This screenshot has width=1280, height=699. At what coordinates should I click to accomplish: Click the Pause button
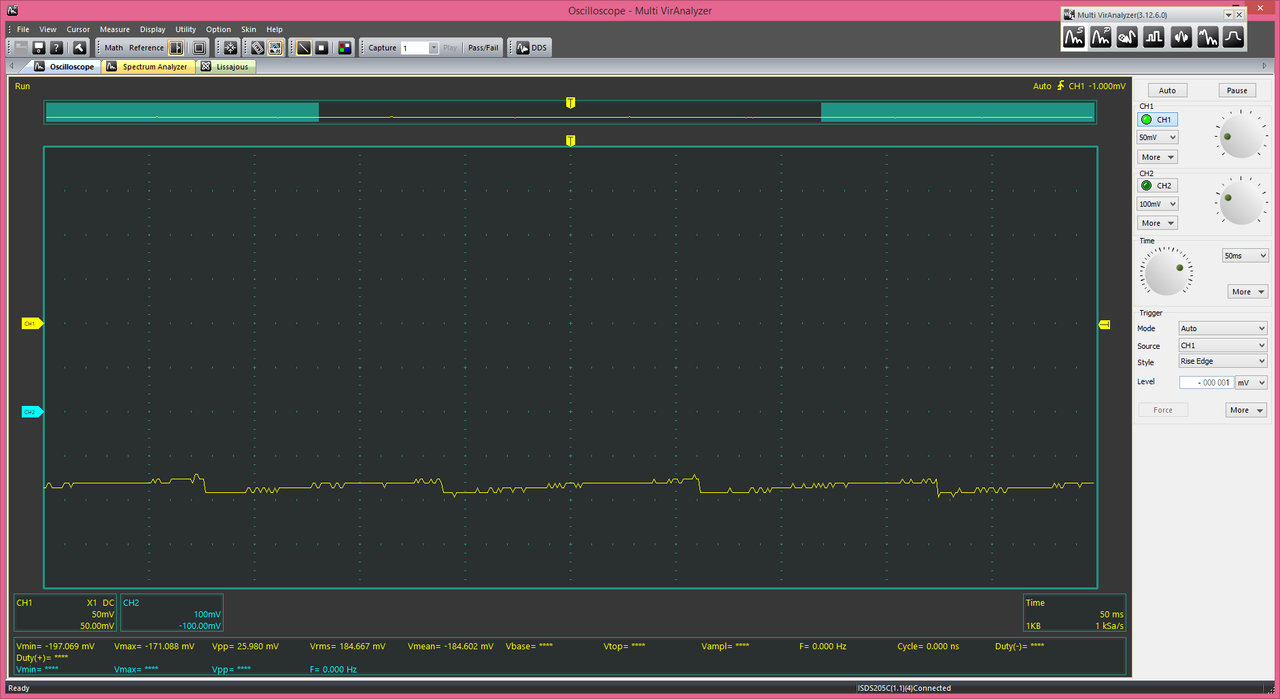coord(1237,90)
